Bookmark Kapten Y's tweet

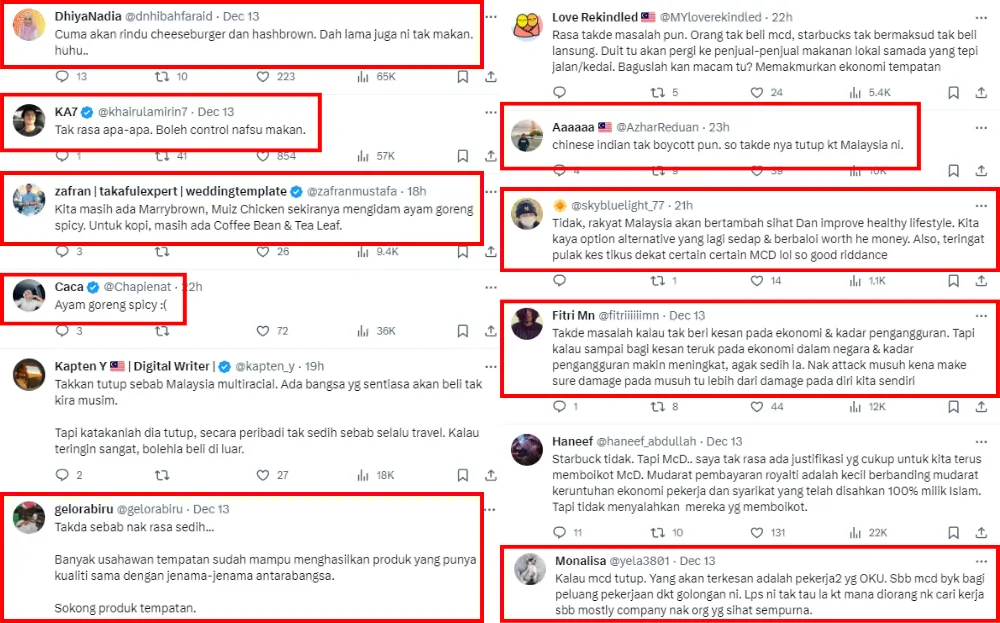(463, 475)
